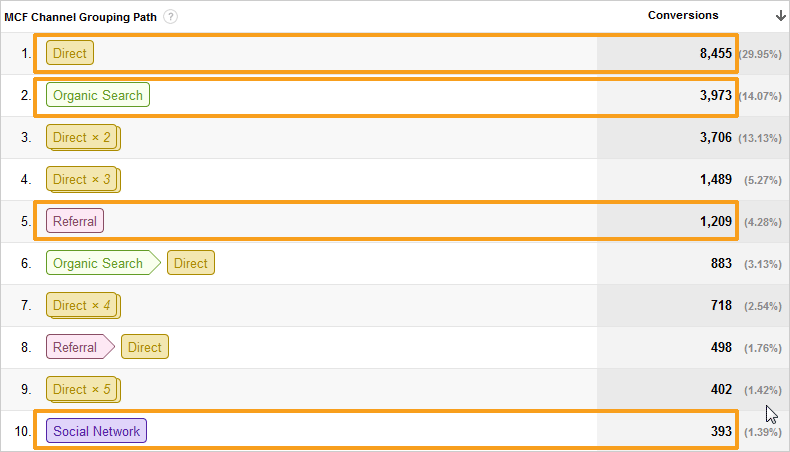Click Organic Search tag in row 6
Viewport: 790px width, 452px height.
103,263
